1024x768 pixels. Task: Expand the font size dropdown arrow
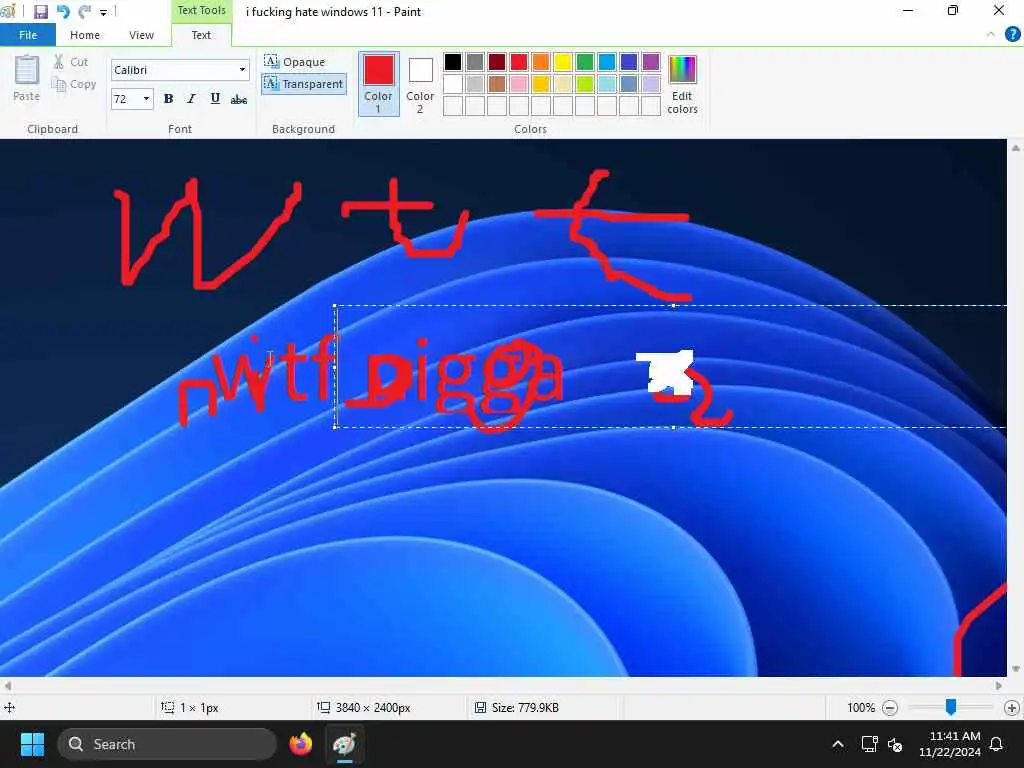146,99
